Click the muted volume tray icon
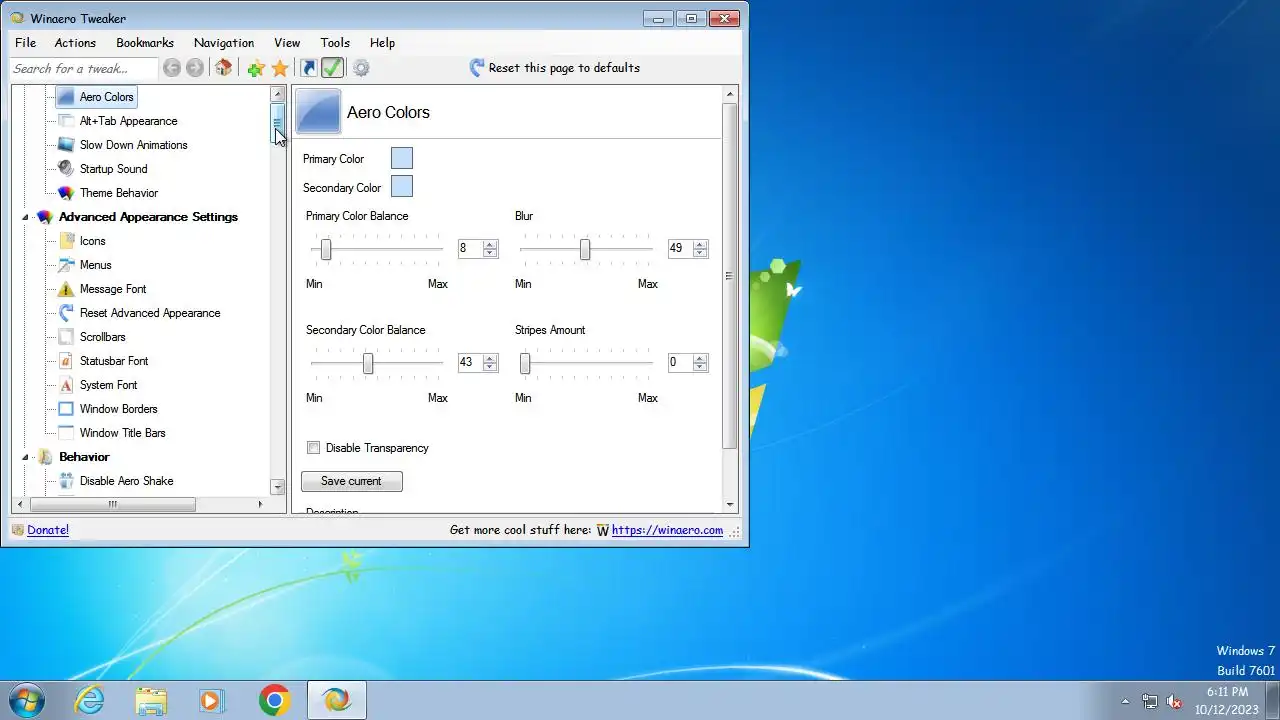 tap(1174, 701)
